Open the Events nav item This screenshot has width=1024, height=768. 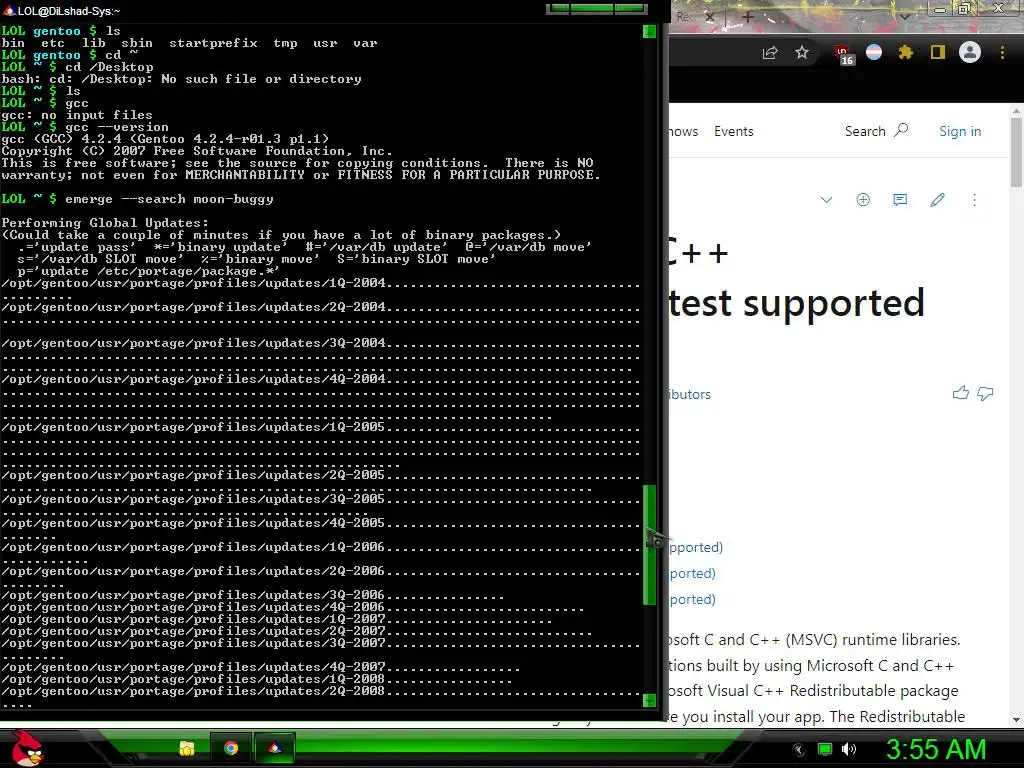(x=733, y=131)
